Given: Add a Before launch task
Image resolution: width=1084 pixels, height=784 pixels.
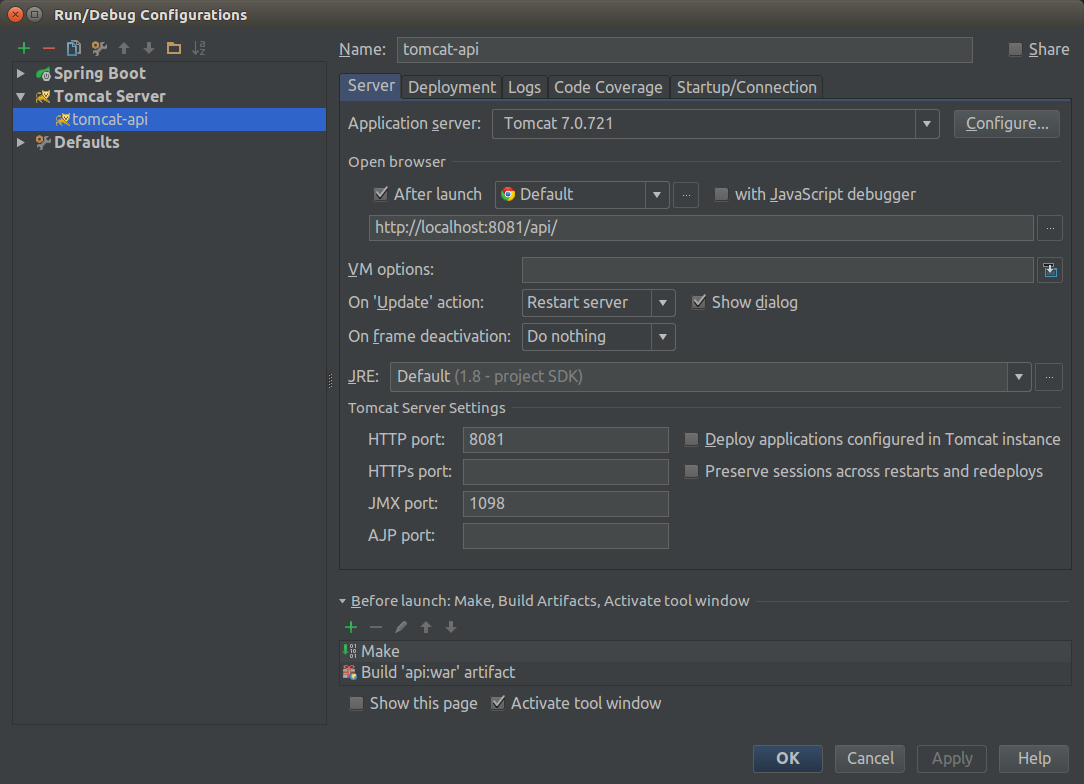Looking at the screenshot, I should point(351,627).
